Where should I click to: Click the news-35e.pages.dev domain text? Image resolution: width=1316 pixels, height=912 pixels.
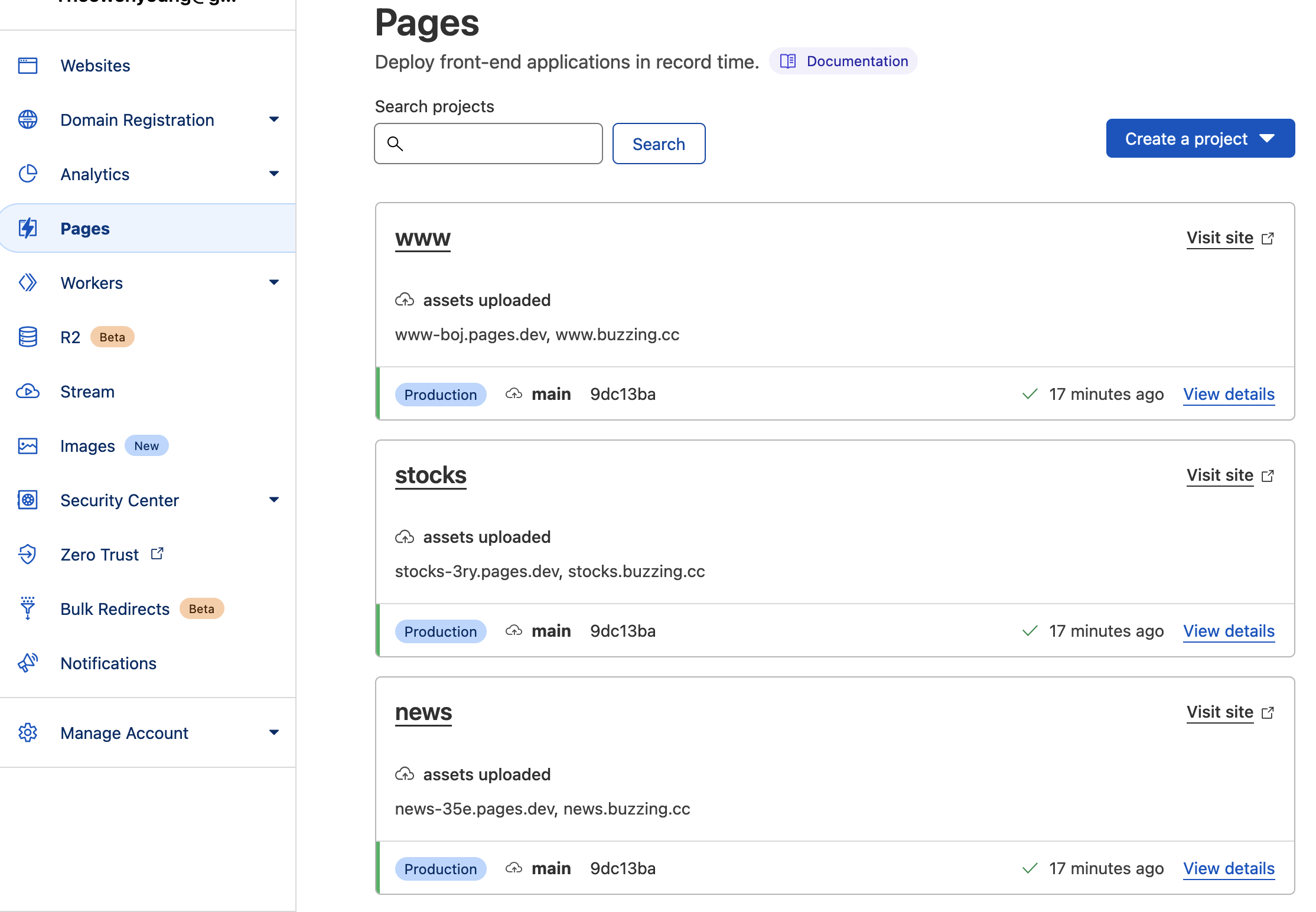475,809
